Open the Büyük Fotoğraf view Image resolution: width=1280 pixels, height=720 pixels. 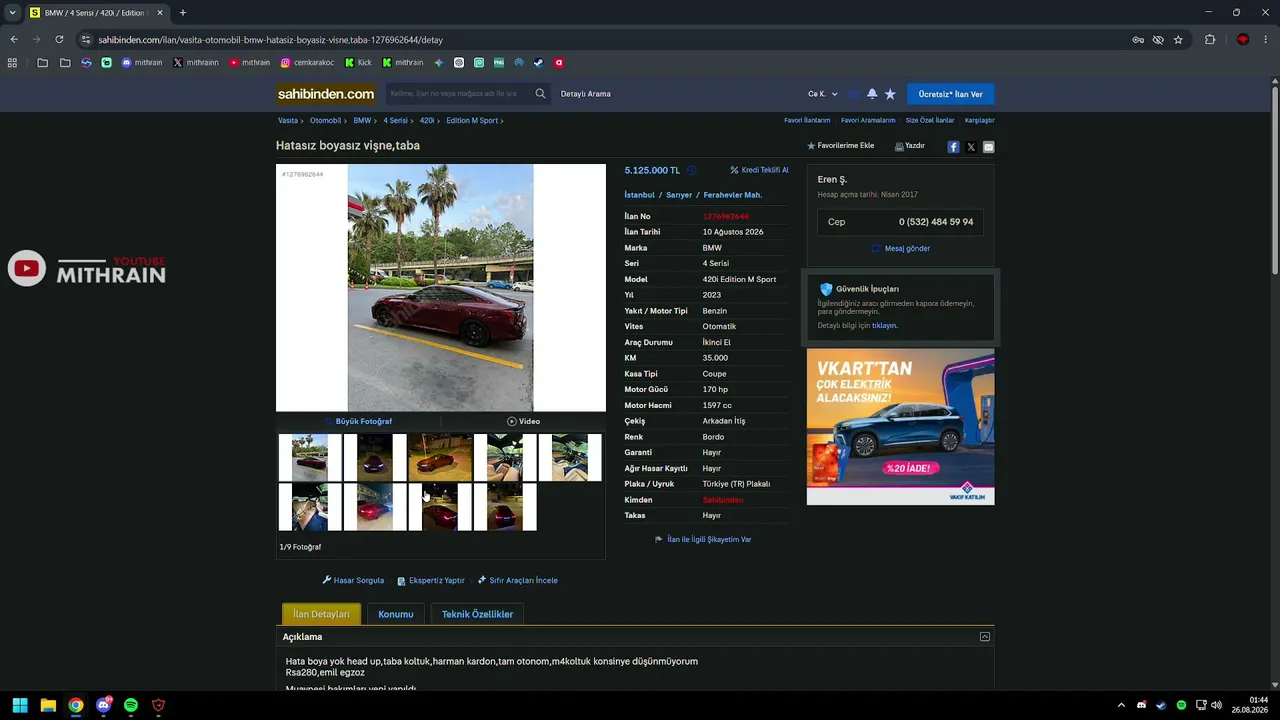click(358, 421)
